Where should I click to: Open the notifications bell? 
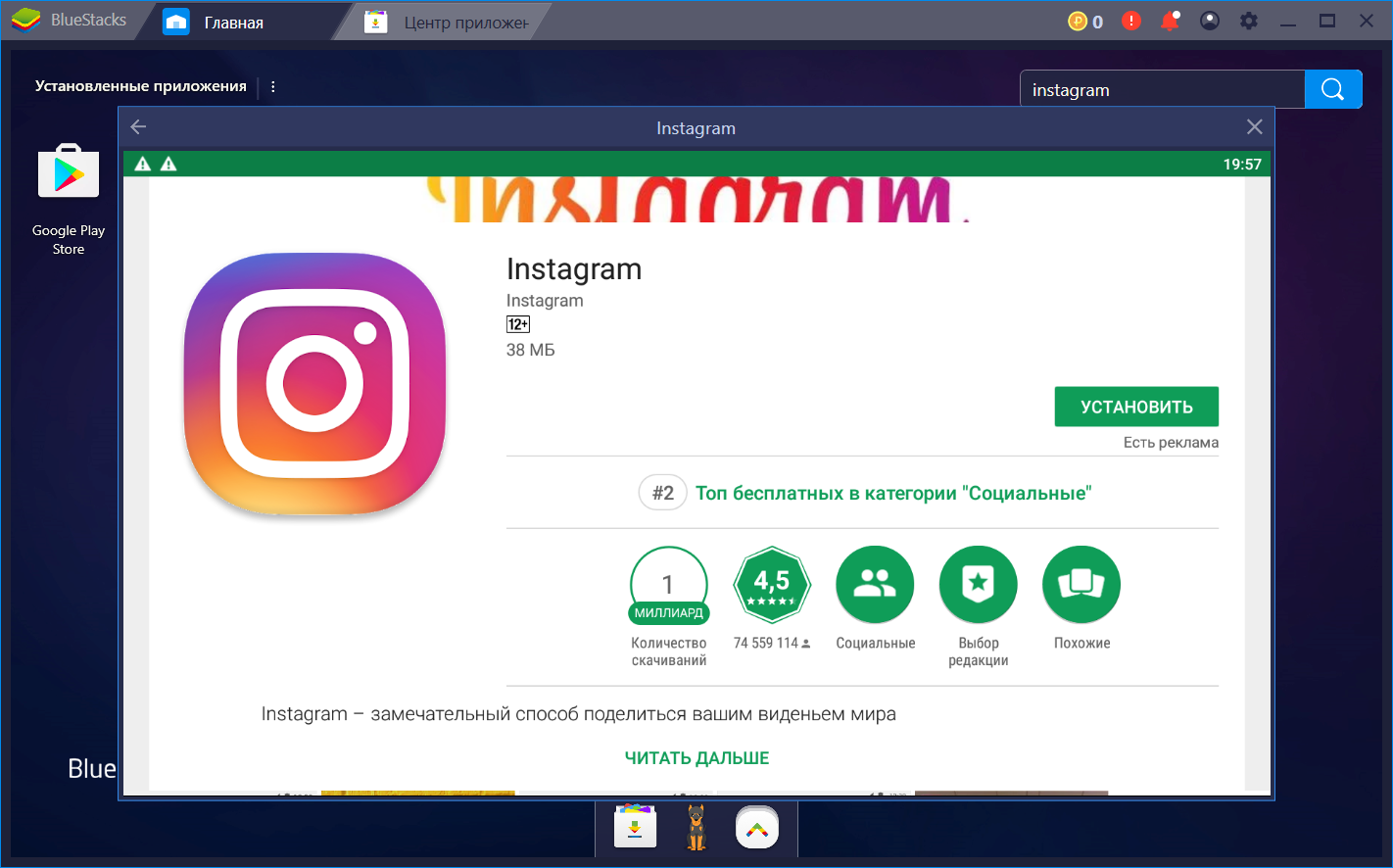1170,21
